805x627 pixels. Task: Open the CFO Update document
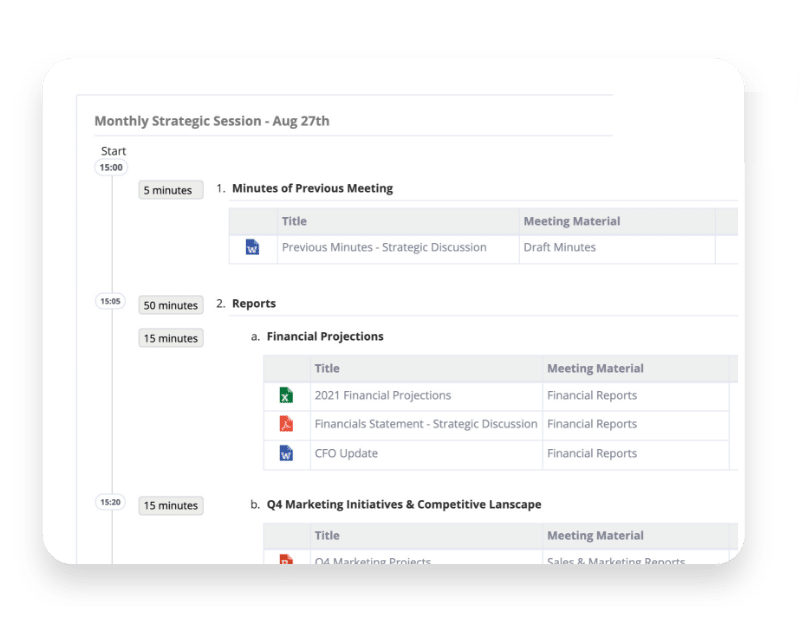[x=346, y=453]
